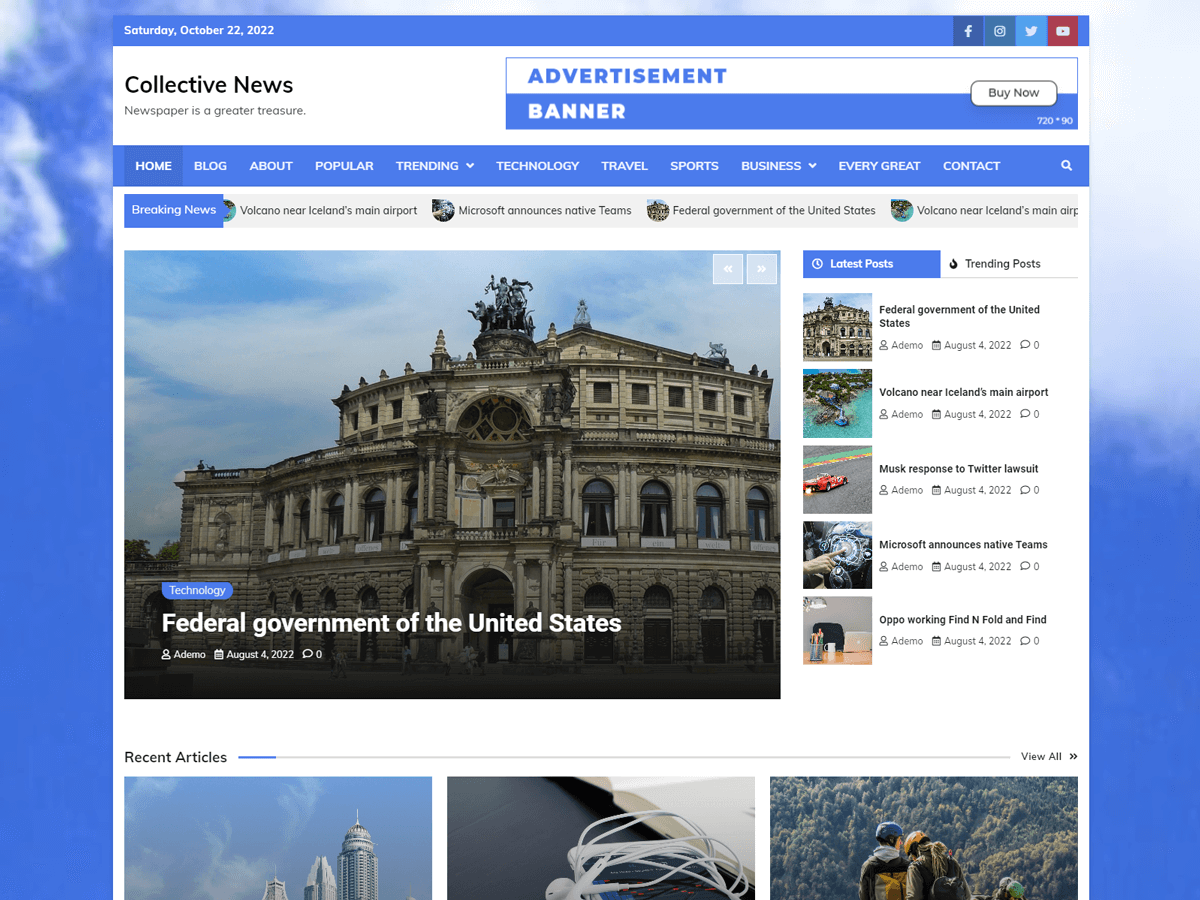Select the Latest Posts tab
Image resolution: width=1200 pixels, height=900 pixels.
point(871,263)
